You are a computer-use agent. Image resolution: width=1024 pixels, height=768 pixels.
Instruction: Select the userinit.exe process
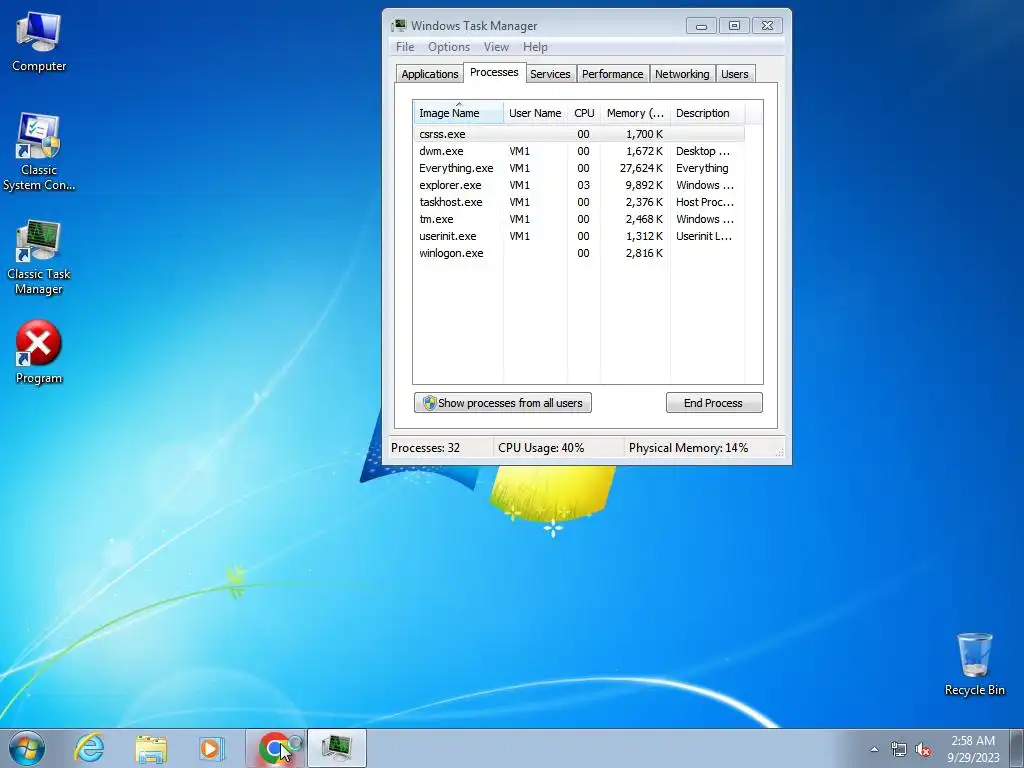579,236
